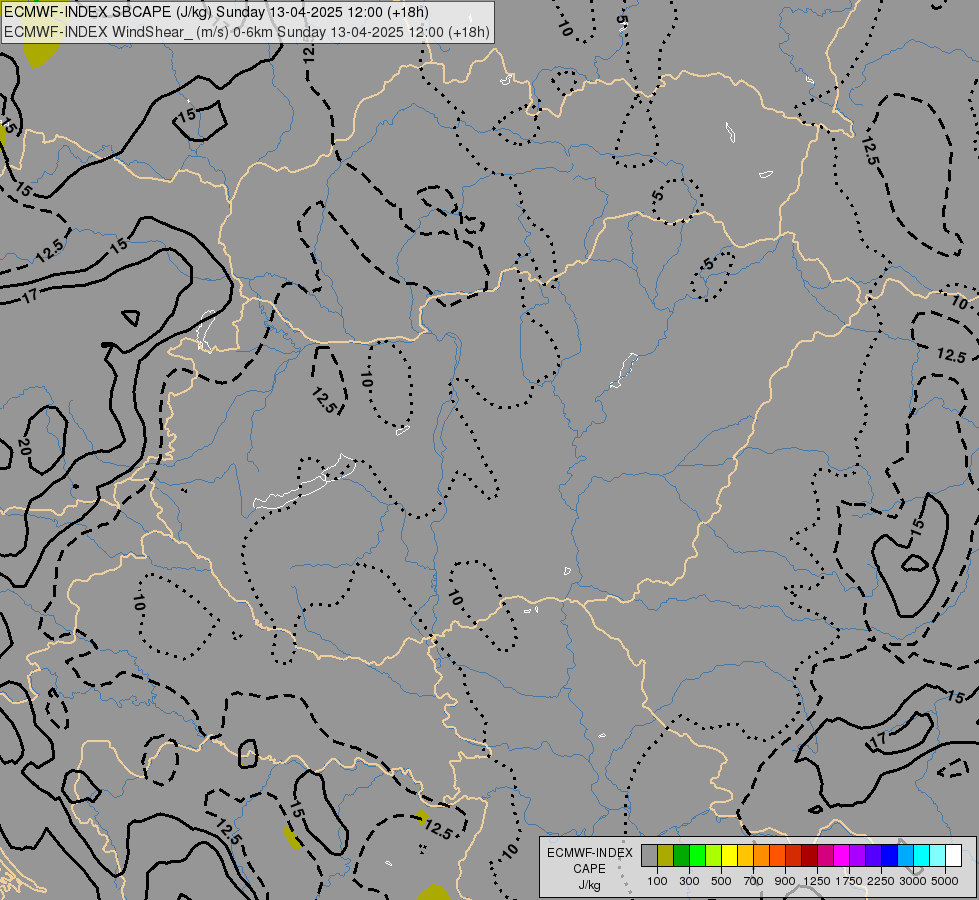This screenshot has width=979, height=900.
Task: Click the 700 legend tick value
Action: 754,881
